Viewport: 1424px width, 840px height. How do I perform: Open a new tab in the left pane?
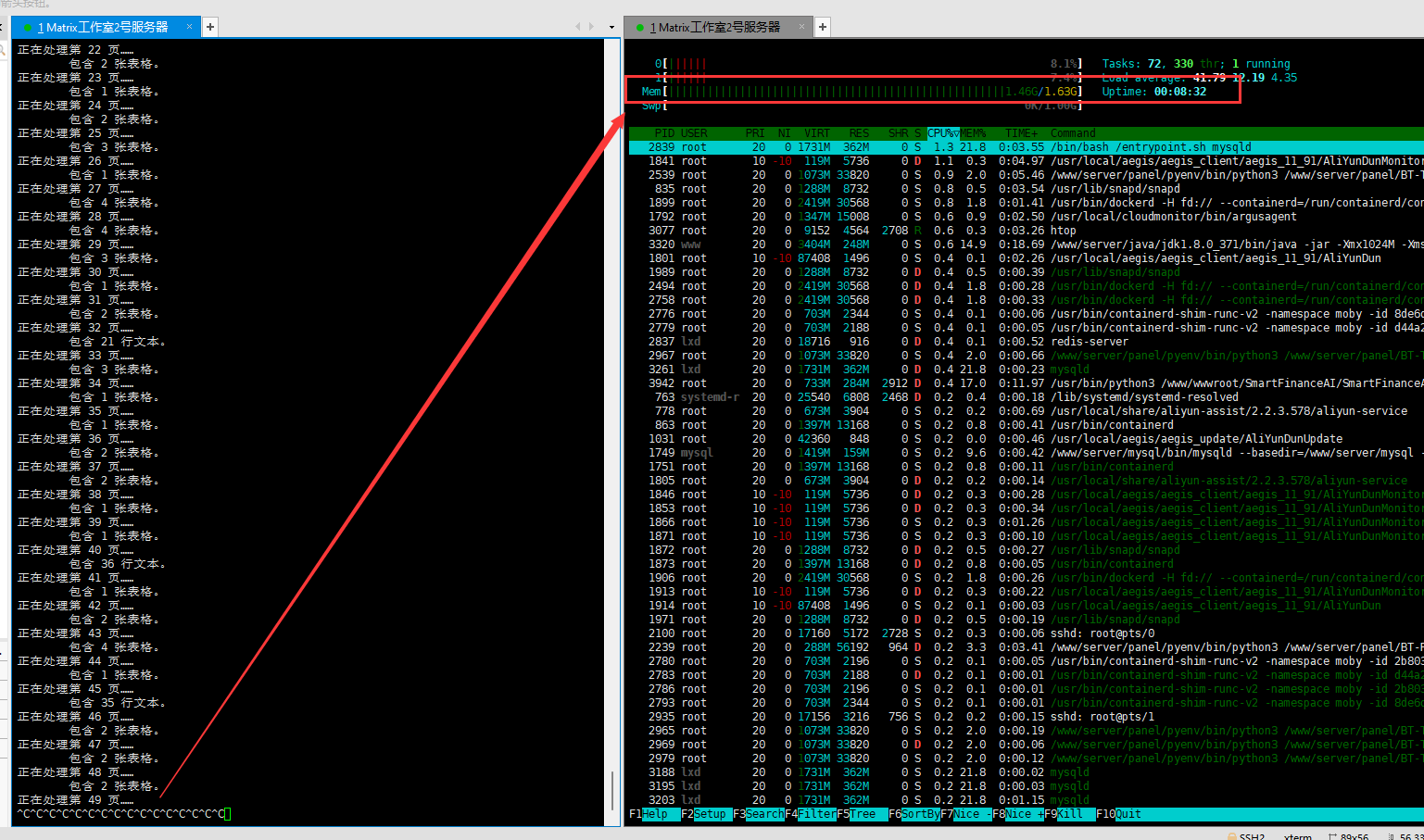tap(210, 27)
